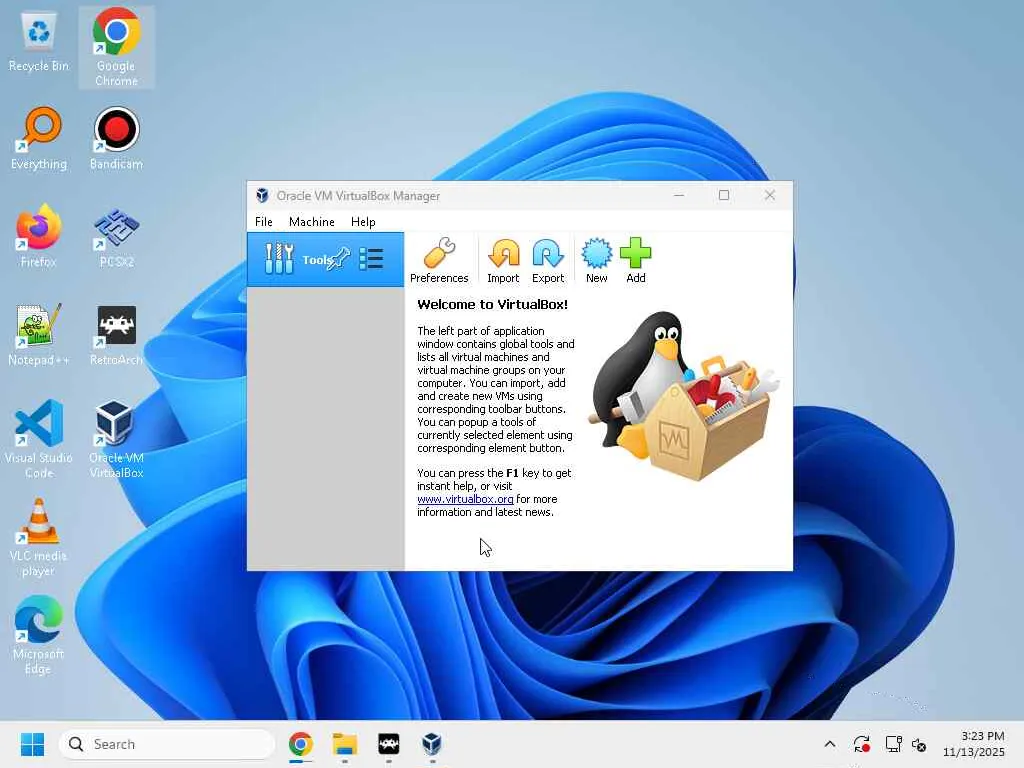The width and height of the screenshot is (1024, 768).
Task: Select the Everything desktop shortcut
Action: [39, 138]
